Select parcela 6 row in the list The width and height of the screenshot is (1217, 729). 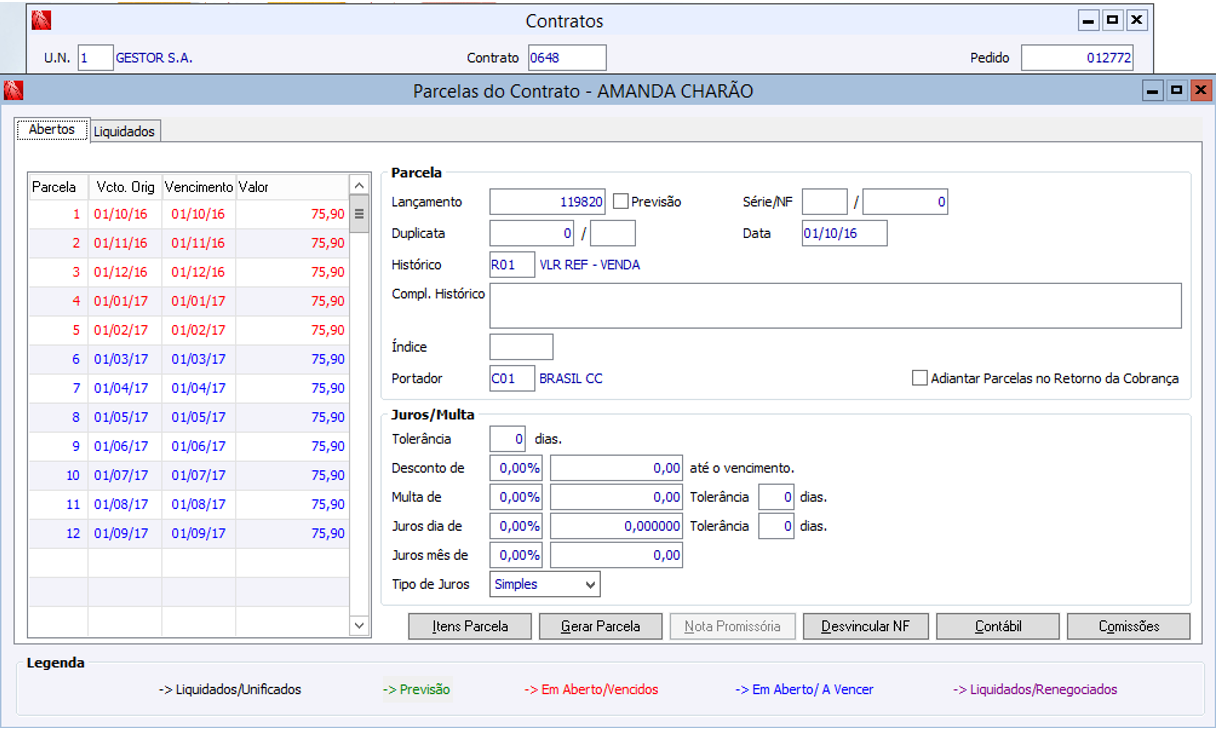click(x=188, y=359)
